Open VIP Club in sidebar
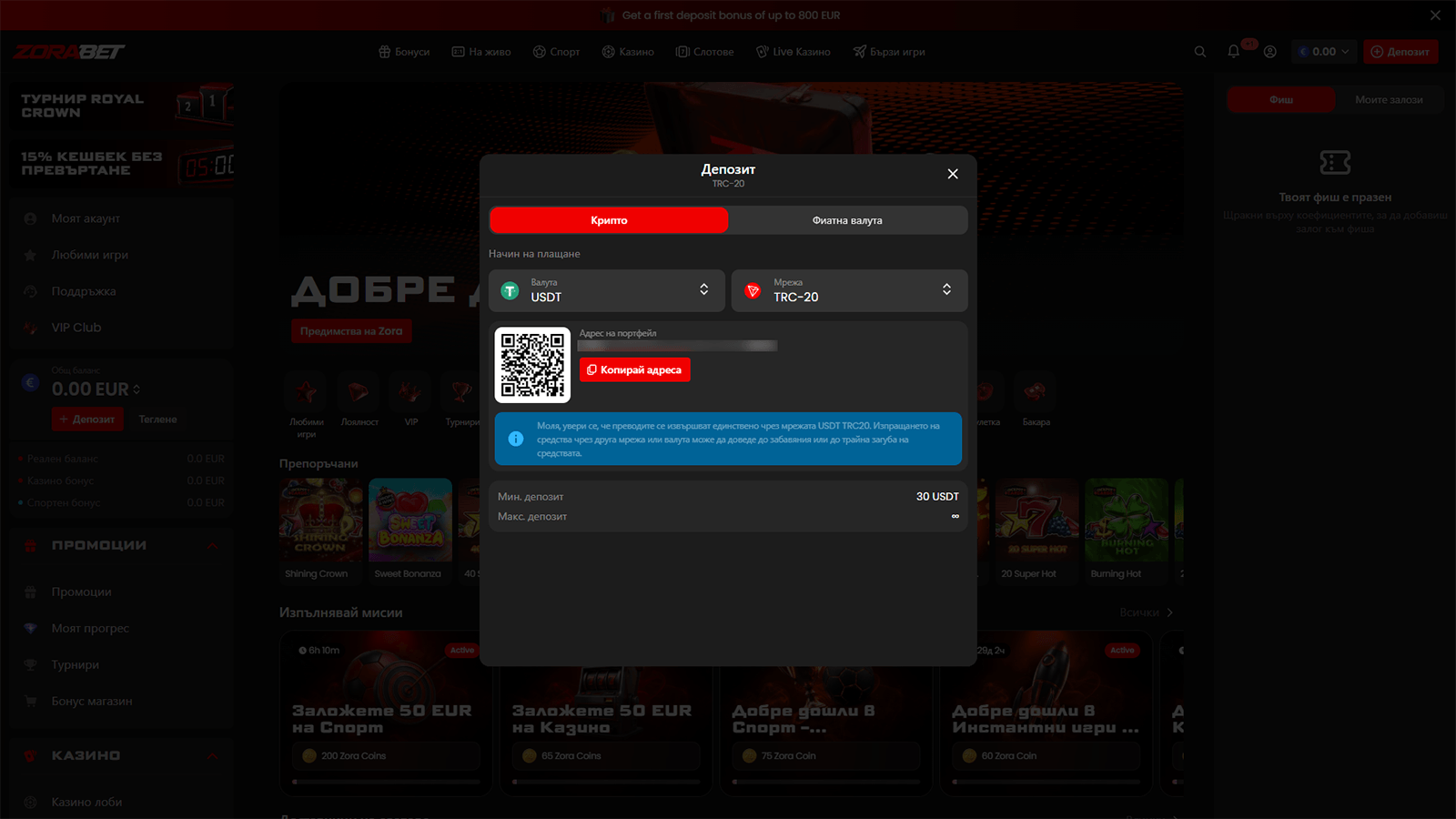This screenshot has height=819, width=1456. point(123,328)
